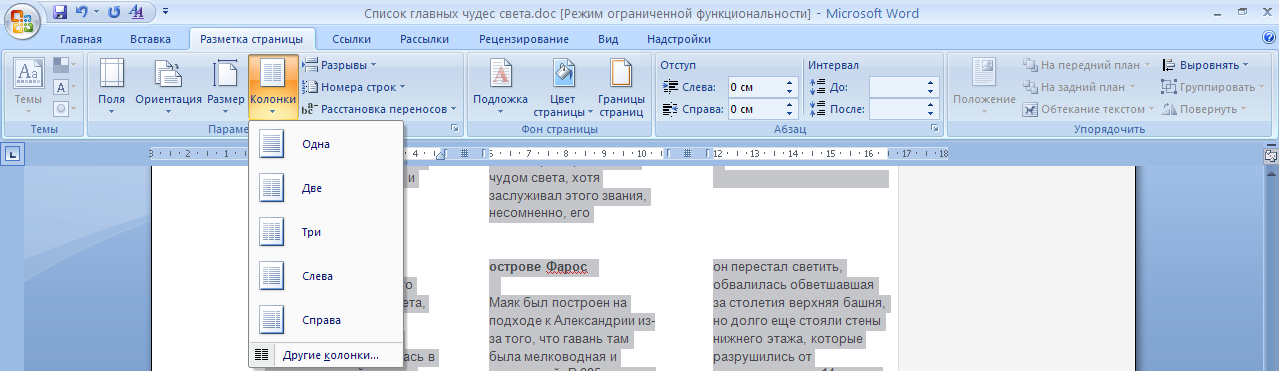Screen dimensions: 1279x371
Task: Open the Вид tab
Action: 608,39
